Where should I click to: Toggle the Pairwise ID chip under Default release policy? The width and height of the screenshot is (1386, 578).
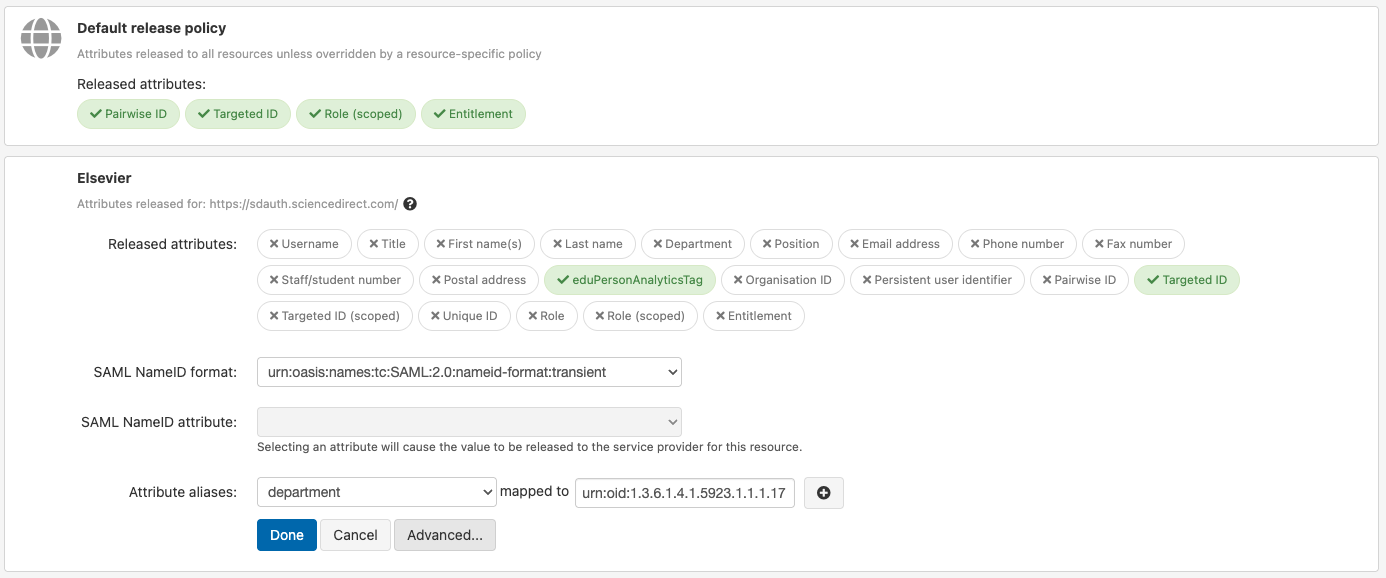[128, 113]
